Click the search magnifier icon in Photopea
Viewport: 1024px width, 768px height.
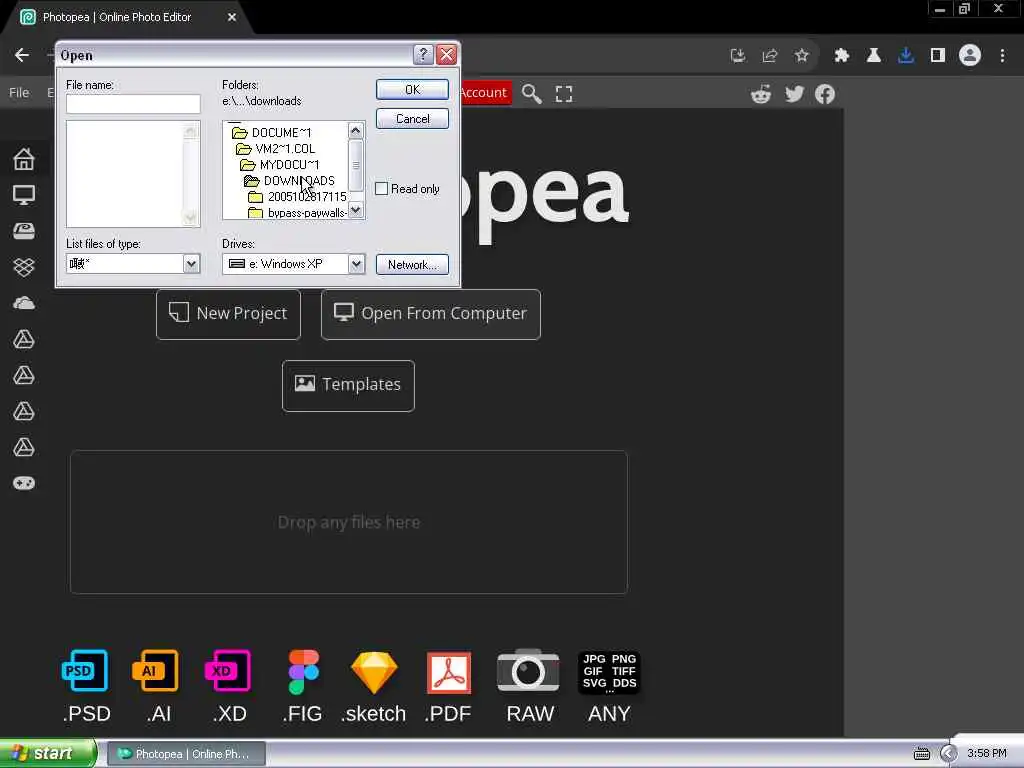532,93
